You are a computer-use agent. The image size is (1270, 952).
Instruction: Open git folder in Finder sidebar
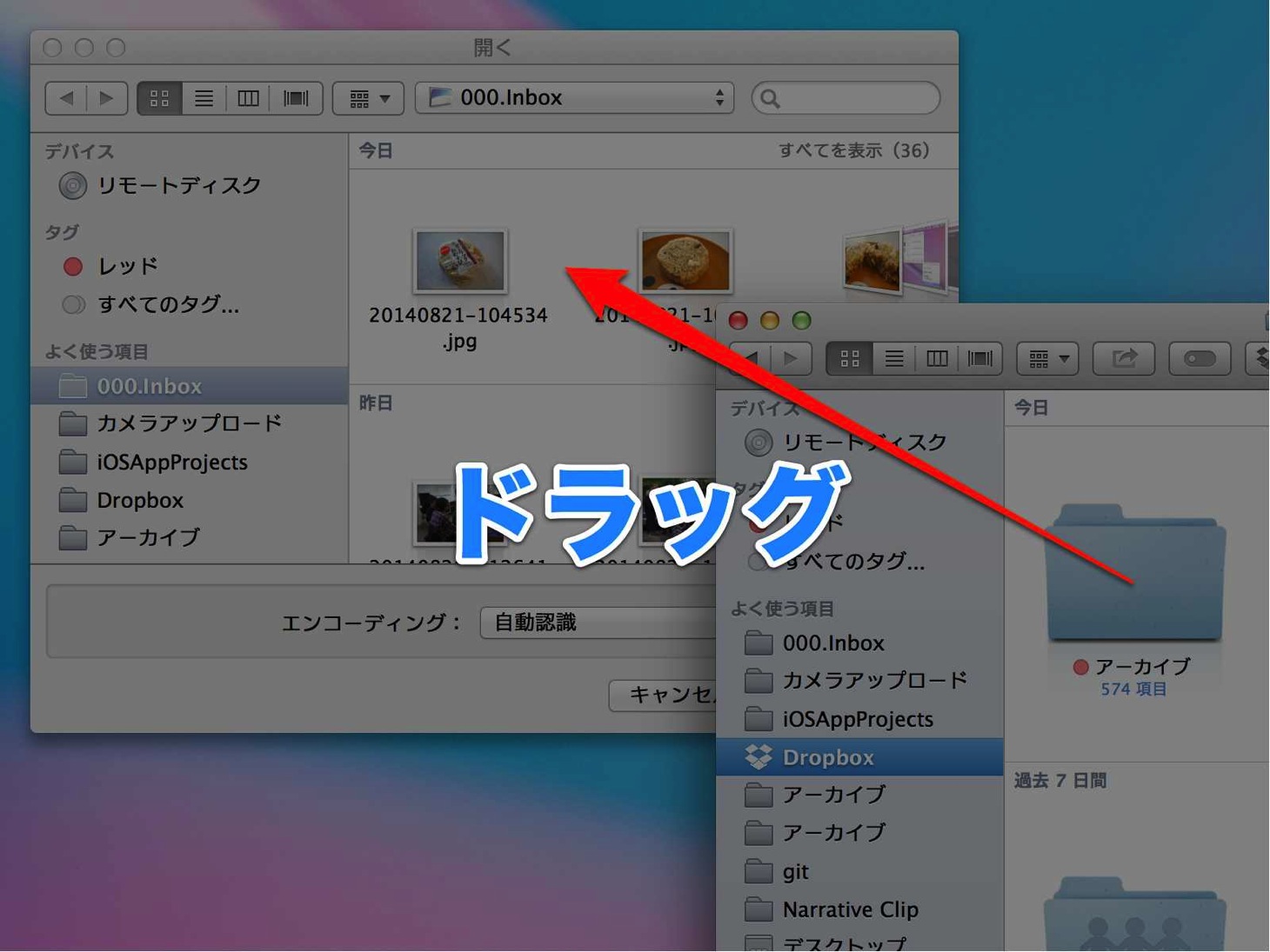860,871
